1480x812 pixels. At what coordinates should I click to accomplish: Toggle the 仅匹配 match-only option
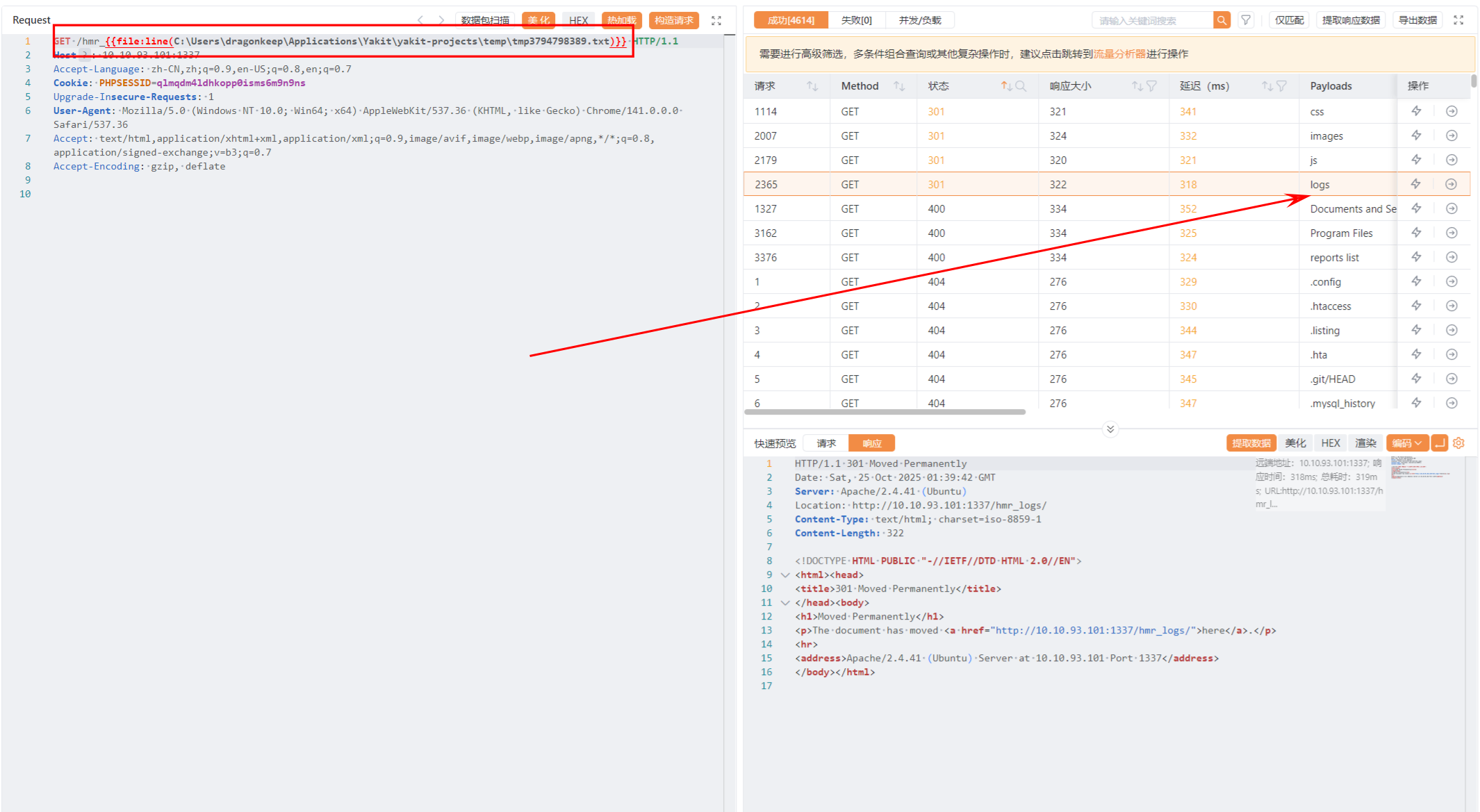coord(1289,20)
